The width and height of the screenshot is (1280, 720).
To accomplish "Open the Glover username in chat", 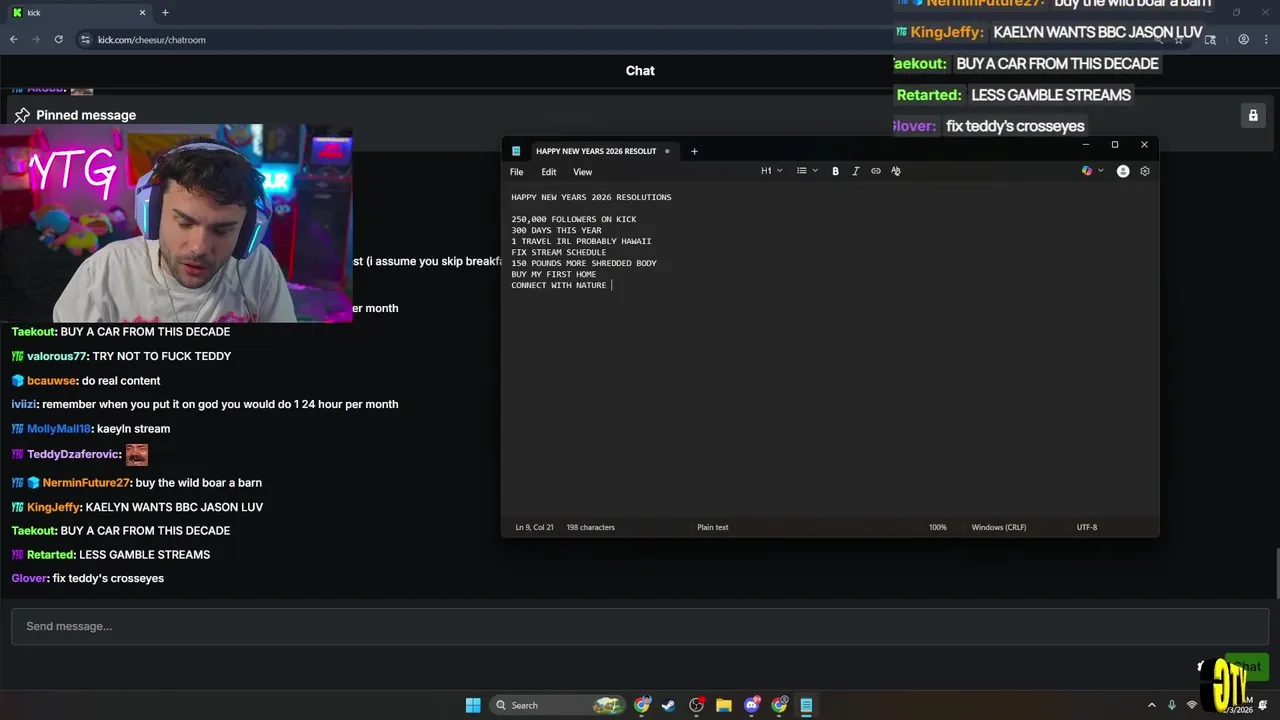I will point(29,579).
